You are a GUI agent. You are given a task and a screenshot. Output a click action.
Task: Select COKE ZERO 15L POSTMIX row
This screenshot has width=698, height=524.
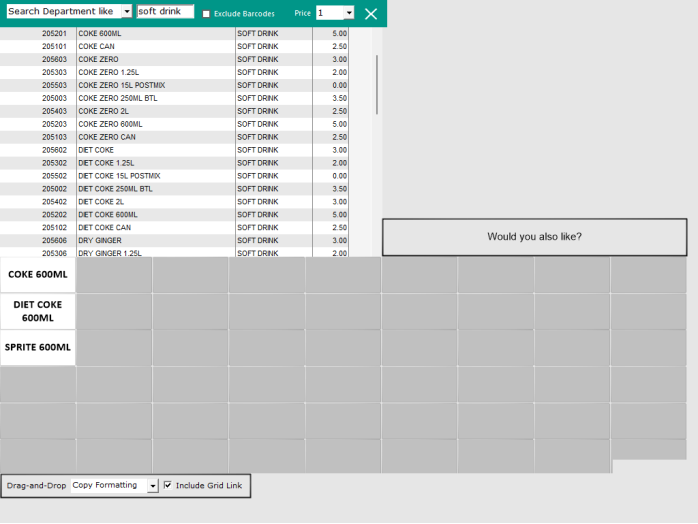[x=174, y=85]
